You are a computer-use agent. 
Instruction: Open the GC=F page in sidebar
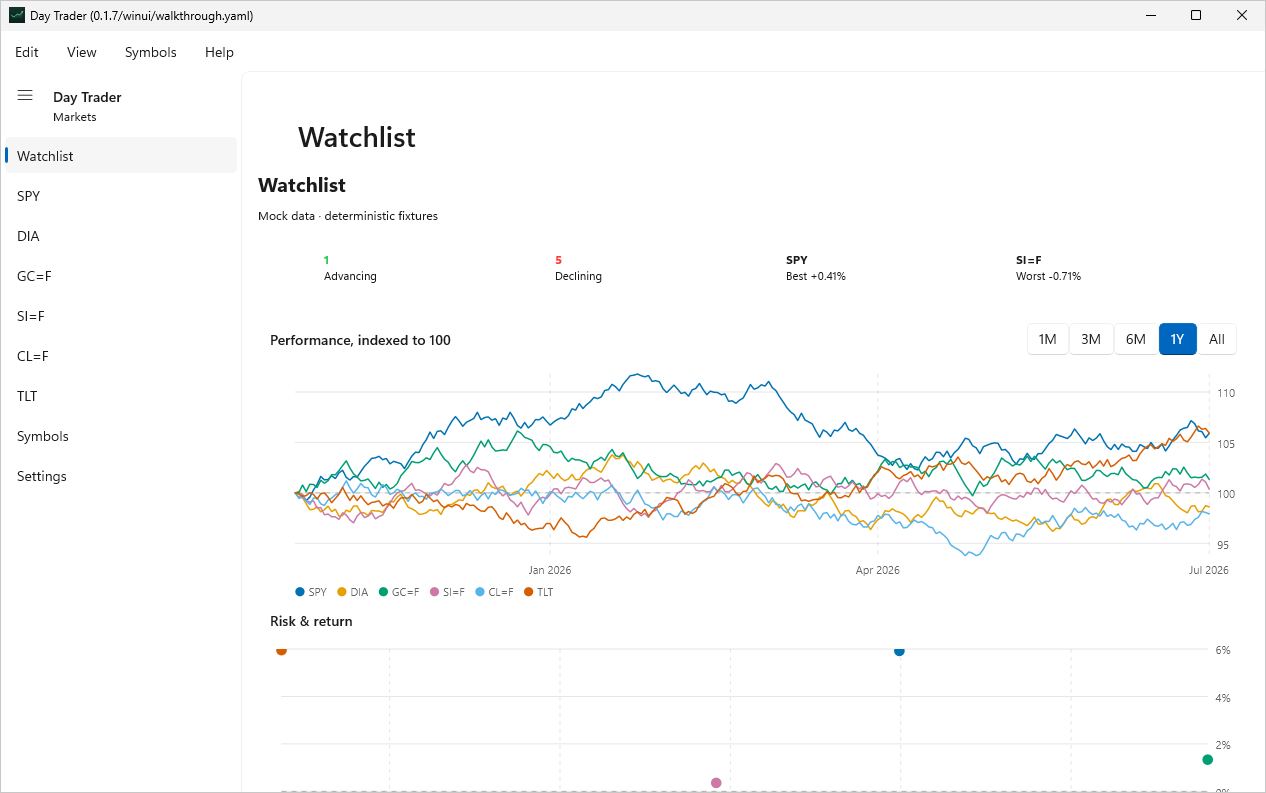pyautogui.click(x=121, y=276)
